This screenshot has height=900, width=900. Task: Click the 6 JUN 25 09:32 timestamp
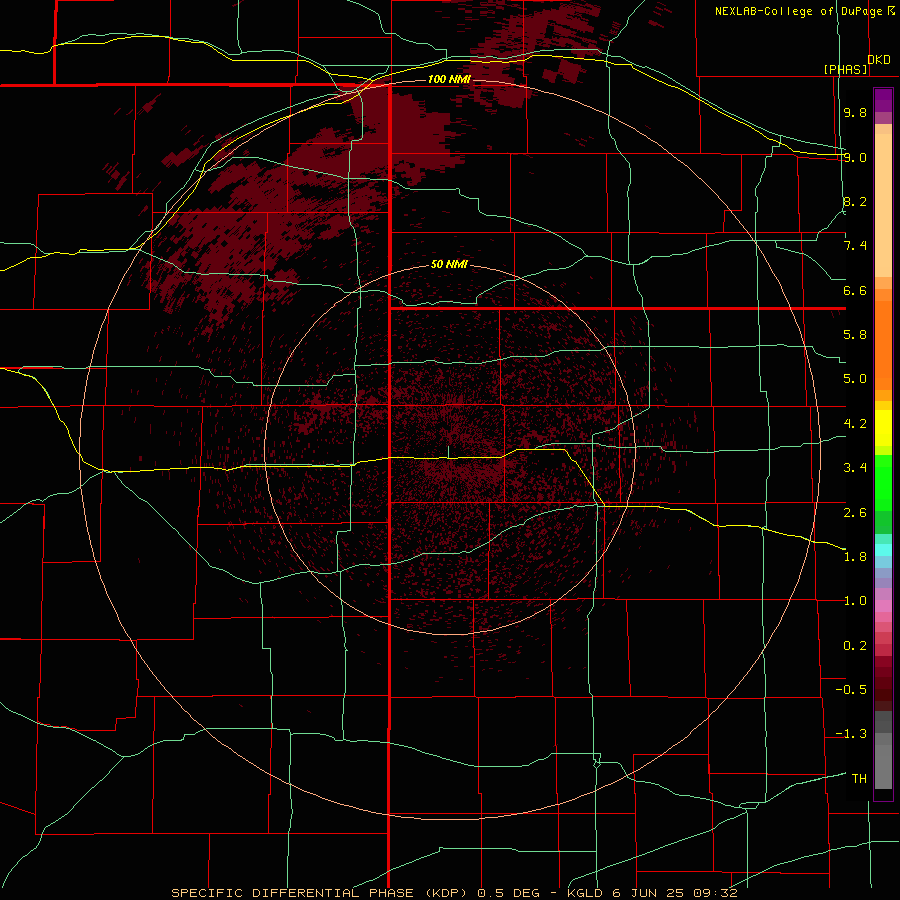(675, 893)
